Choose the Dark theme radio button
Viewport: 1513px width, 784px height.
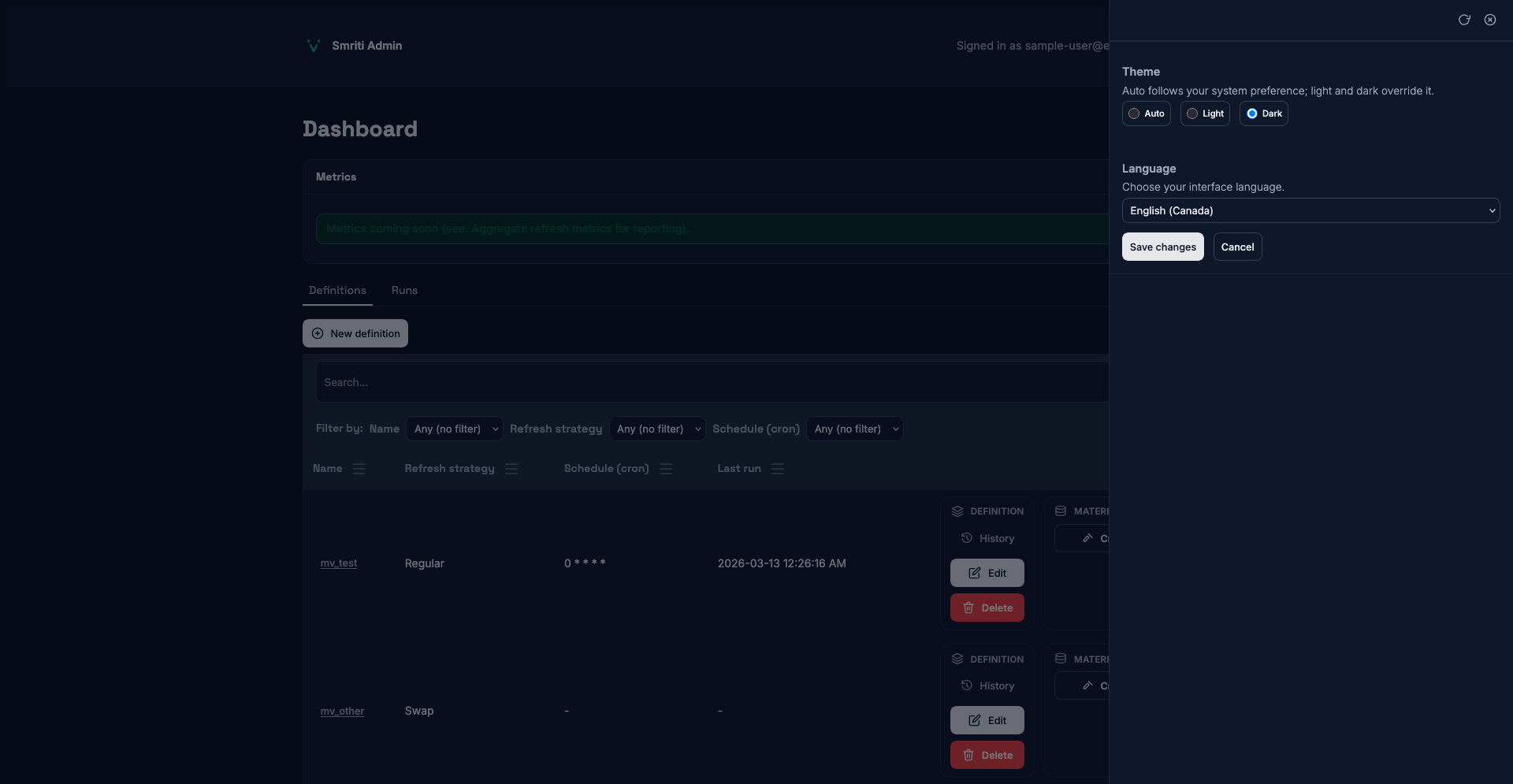click(x=1252, y=113)
